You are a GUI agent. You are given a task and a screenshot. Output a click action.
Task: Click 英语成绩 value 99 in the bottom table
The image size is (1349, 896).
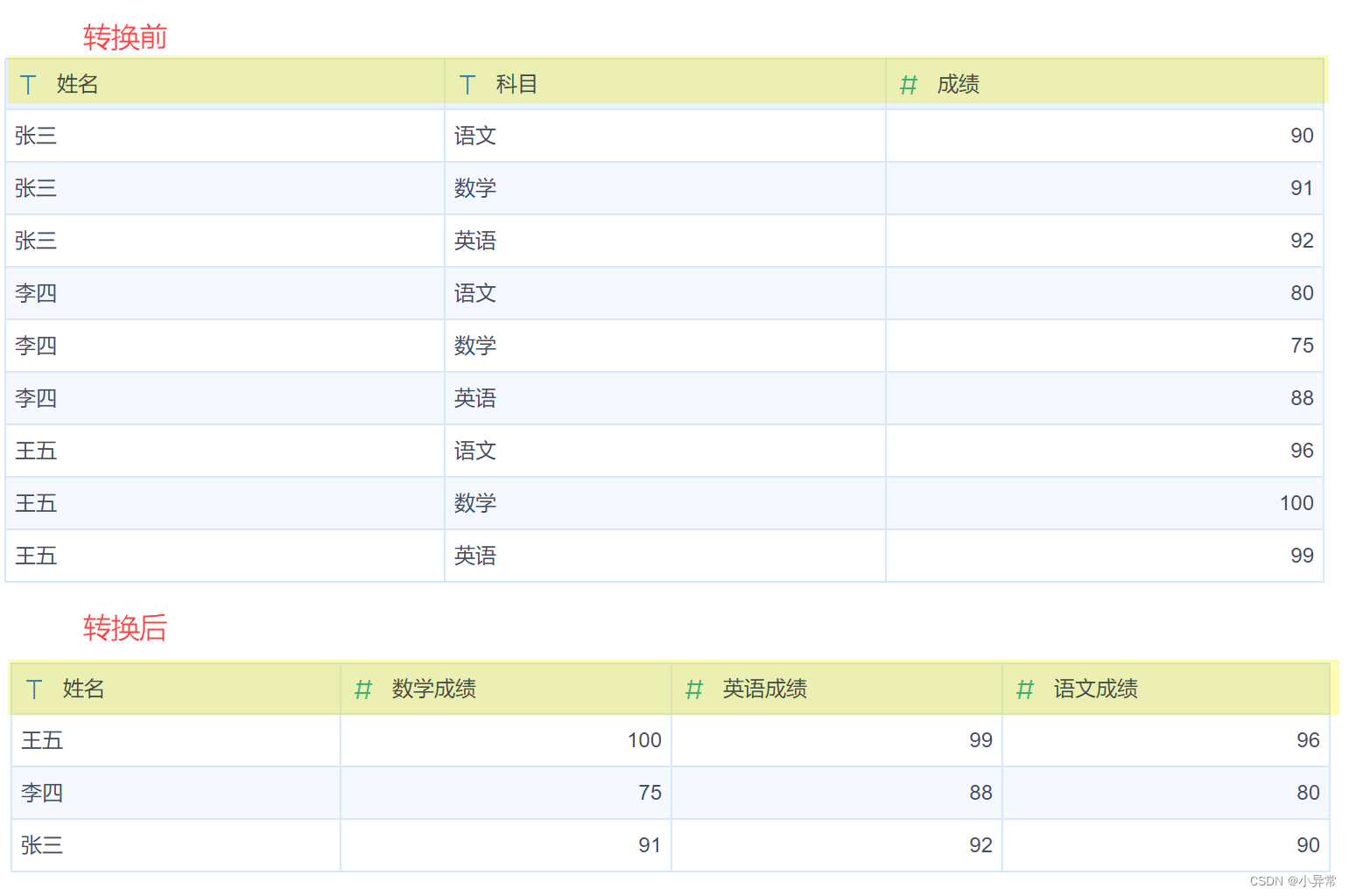980,740
